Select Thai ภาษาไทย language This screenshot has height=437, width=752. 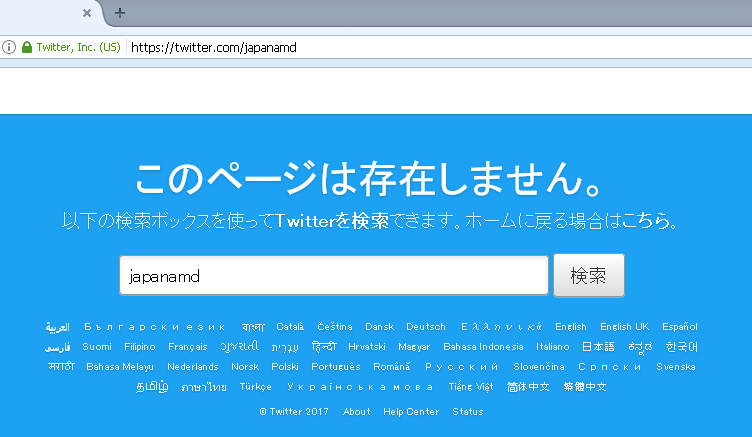point(204,387)
